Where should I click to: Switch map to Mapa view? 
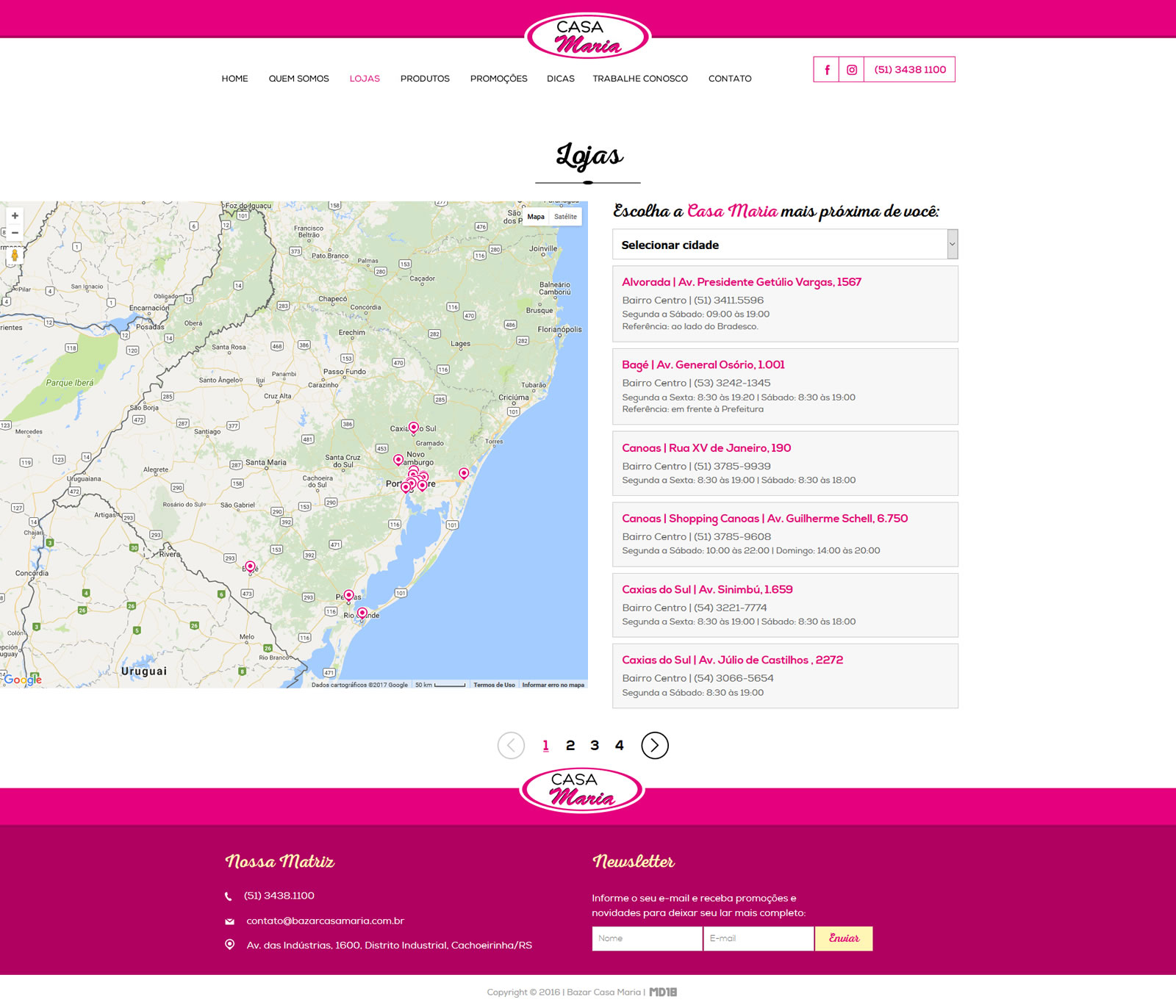(x=536, y=217)
